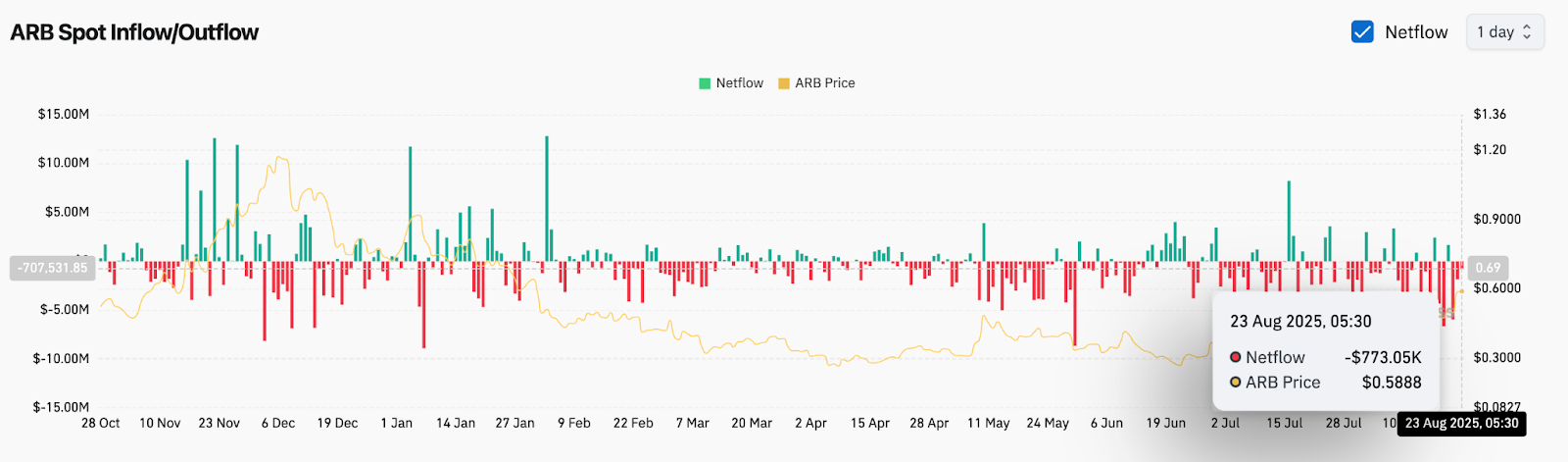Viewport: 1568px width, 462px height.
Task: Toggle the green Netflow legend swatch
Action: [705, 83]
